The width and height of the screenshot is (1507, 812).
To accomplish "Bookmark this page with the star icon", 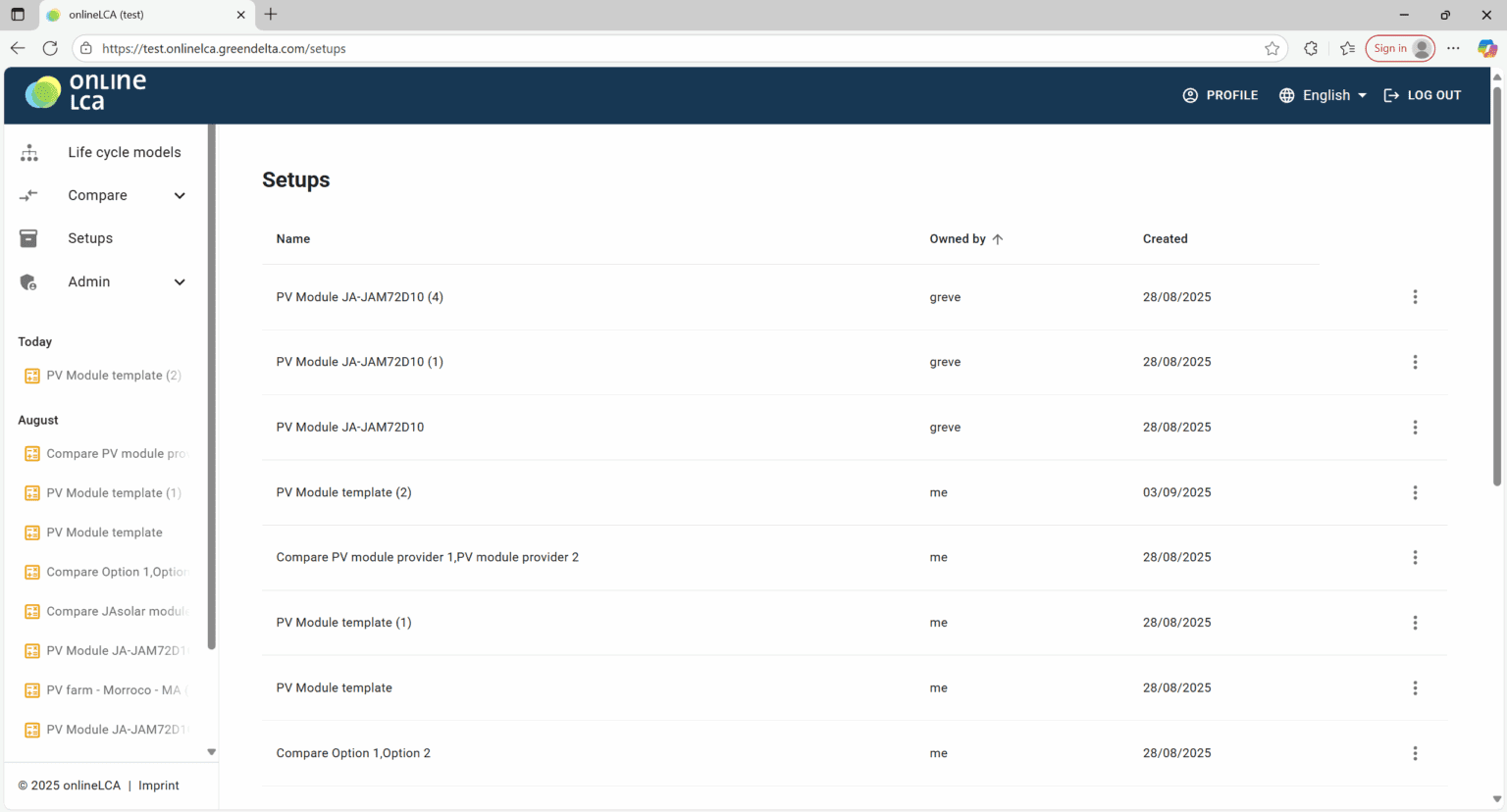I will pyautogui.click(x=1272, y=48).
